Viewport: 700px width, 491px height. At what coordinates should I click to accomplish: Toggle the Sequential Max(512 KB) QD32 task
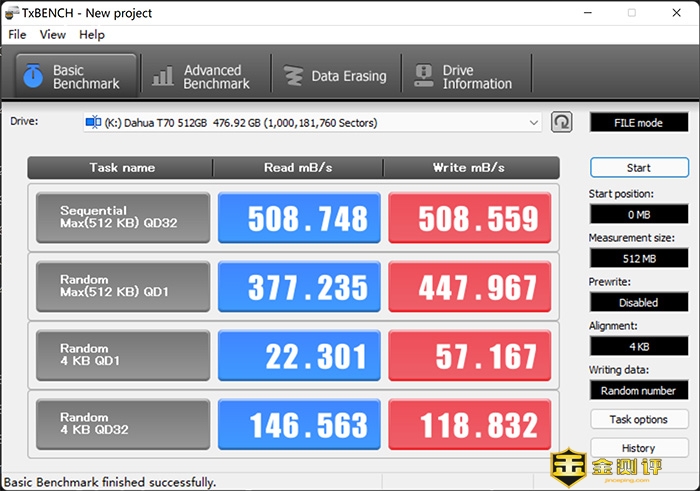[x=123, y=217]
